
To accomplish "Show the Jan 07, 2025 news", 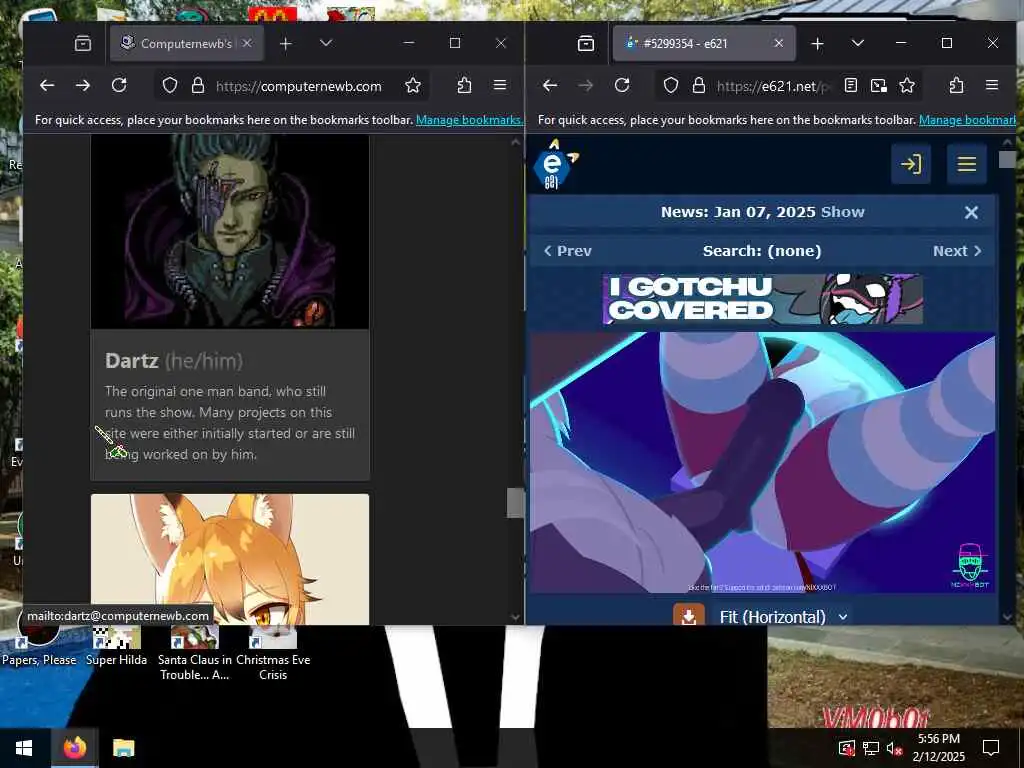I will [842, 212].
